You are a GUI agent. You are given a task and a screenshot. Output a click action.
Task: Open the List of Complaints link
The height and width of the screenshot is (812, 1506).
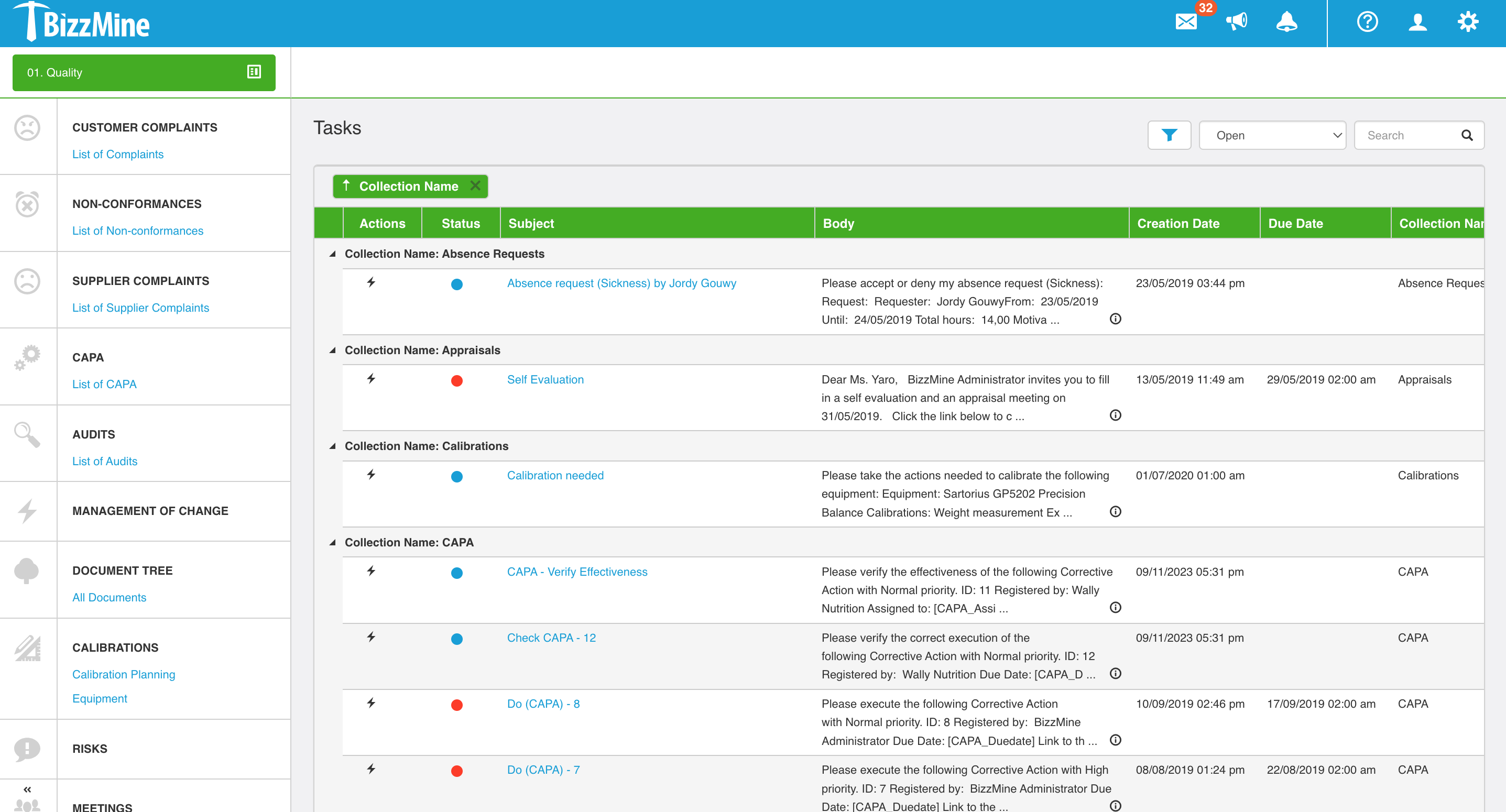117,153
